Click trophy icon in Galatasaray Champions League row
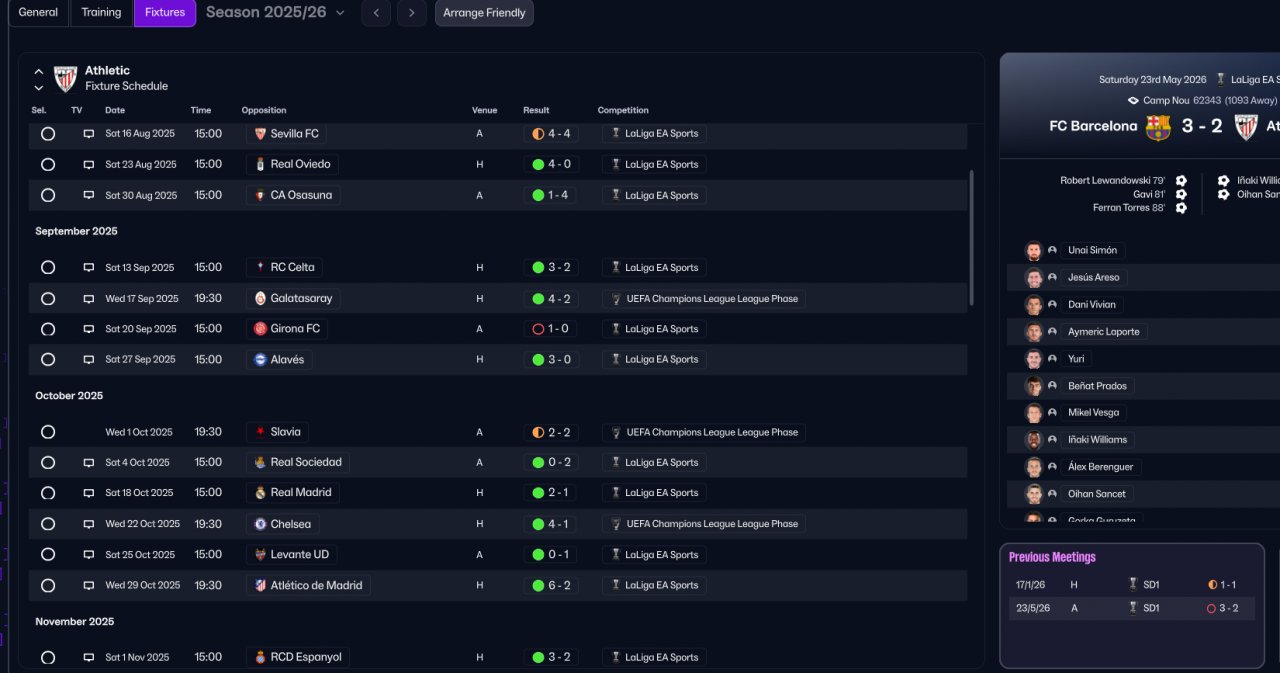Viewport: 1280px width, 673px height. pyautogui.click(x=616, y=298)
